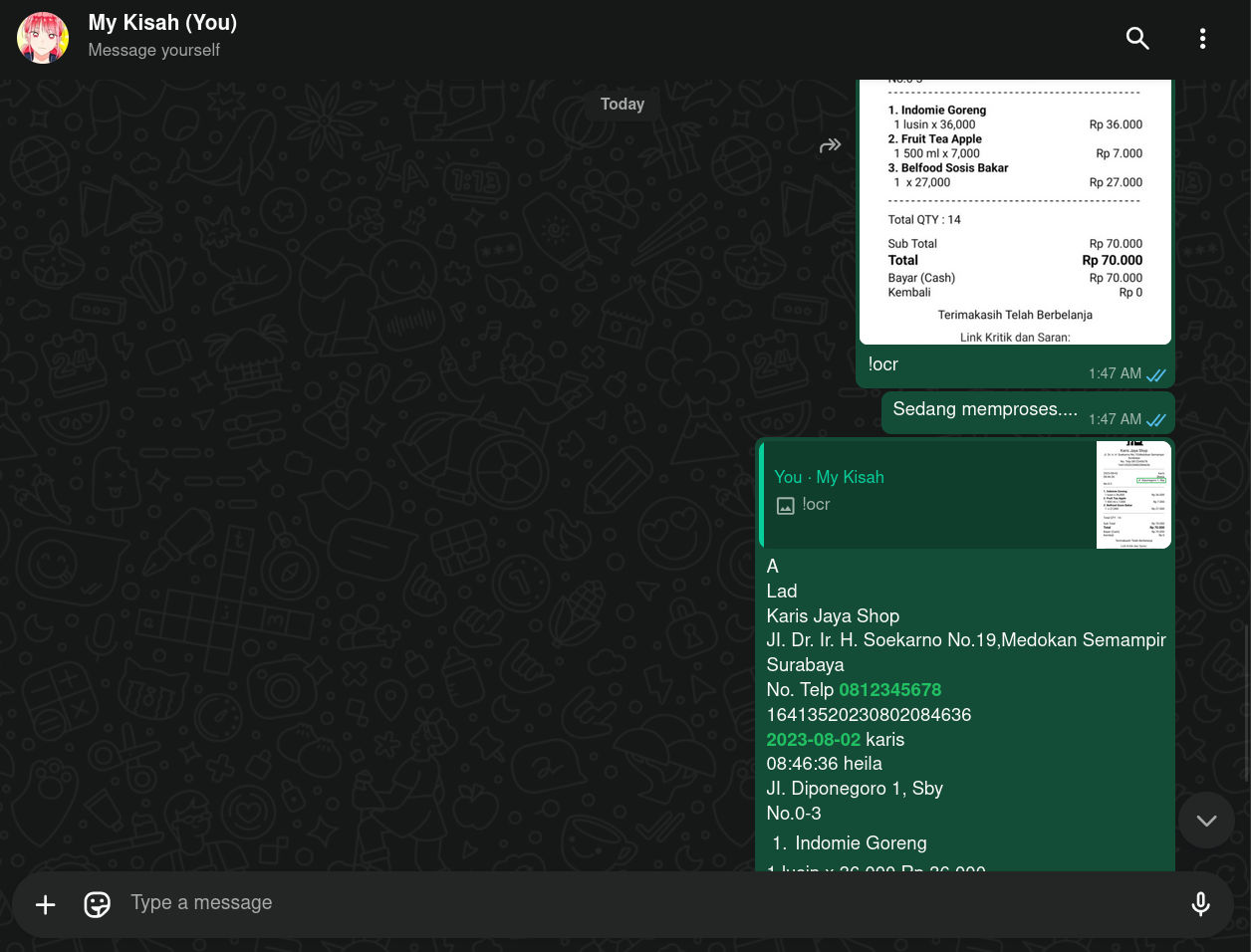Click the chat scrollbar on the right edge
Viewport: 1251px width, 952px height.
(x=1246, y=697)
